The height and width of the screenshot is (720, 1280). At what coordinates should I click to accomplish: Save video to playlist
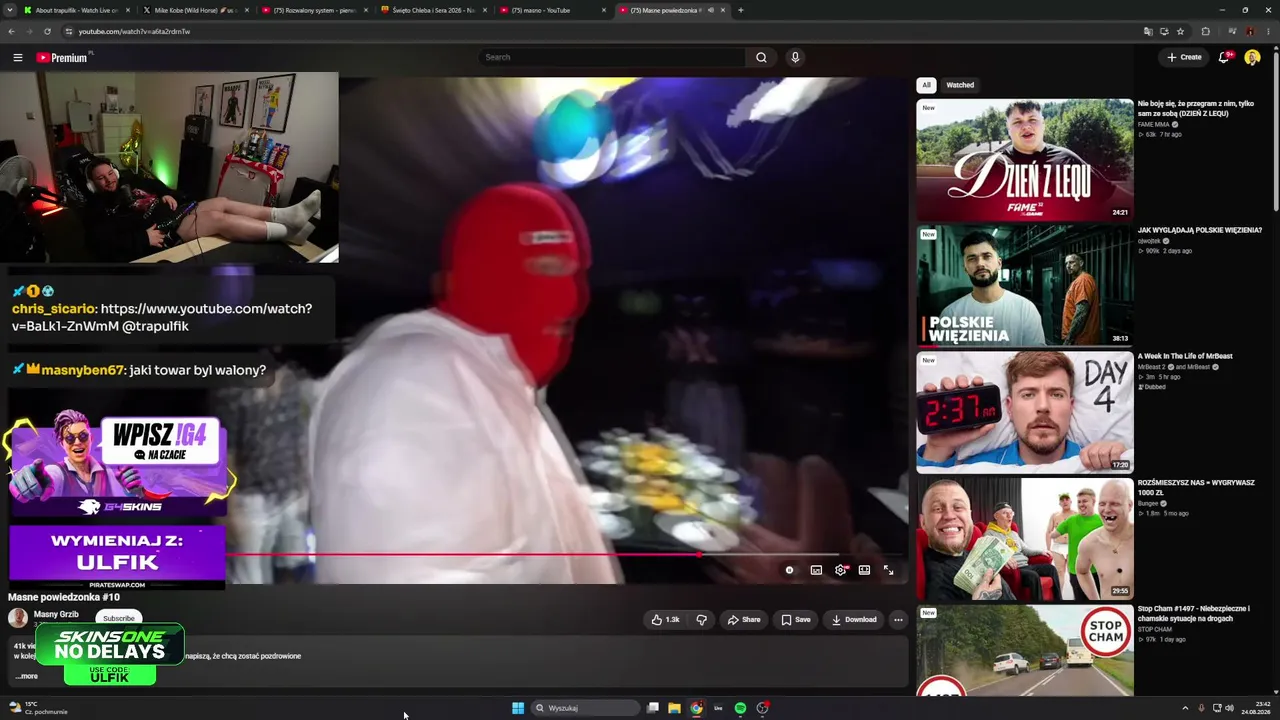point(796,620)
